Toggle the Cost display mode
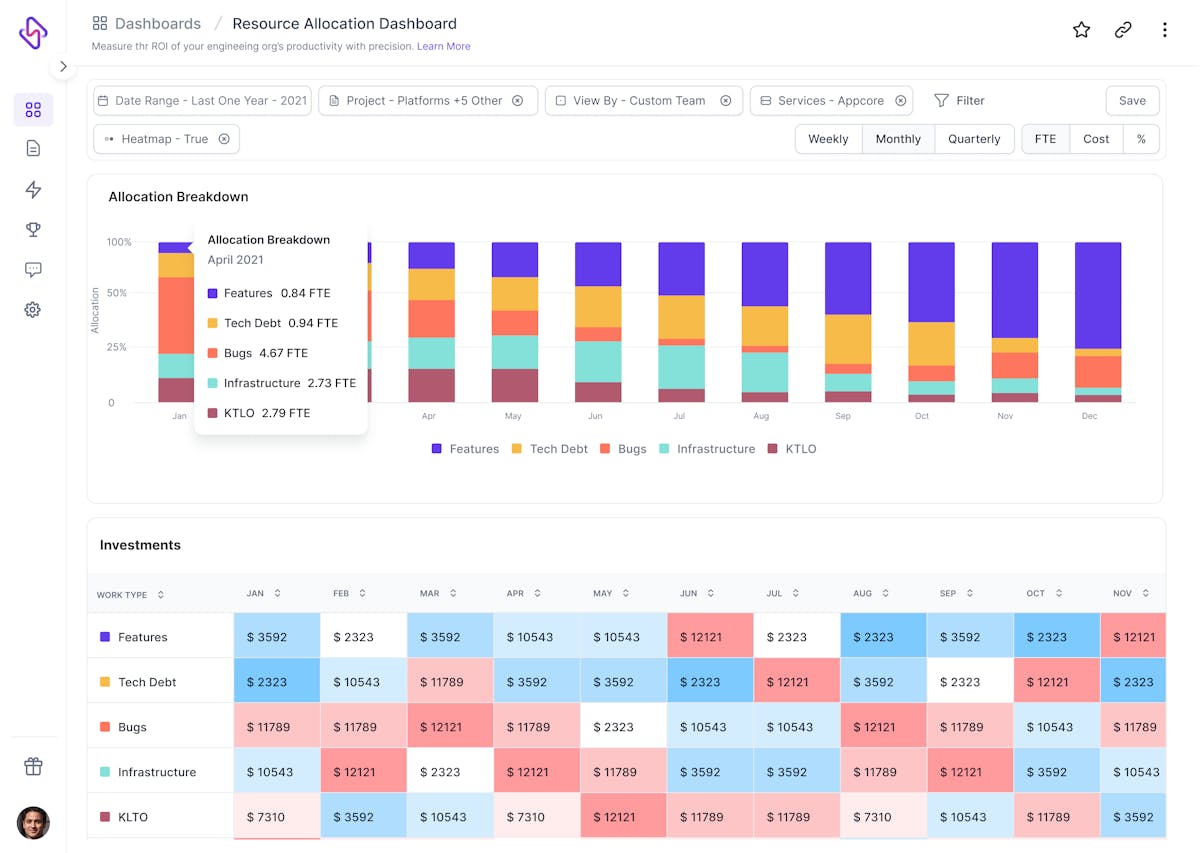 (1096, 139)
